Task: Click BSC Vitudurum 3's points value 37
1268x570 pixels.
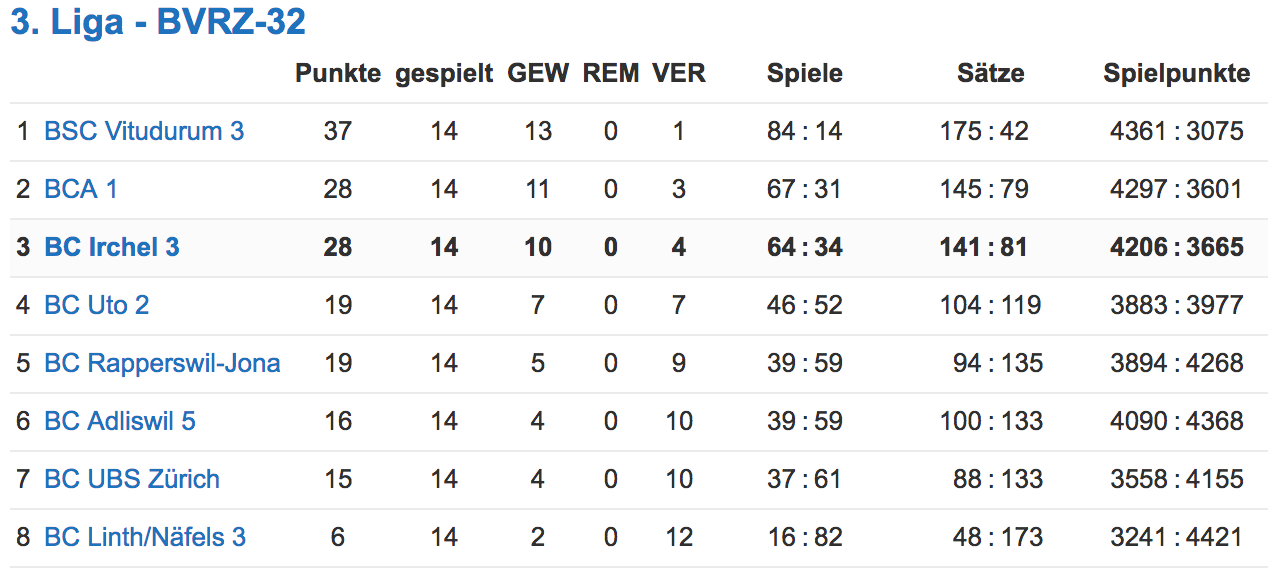Action: pyautogui.click(x=338, y=131)
